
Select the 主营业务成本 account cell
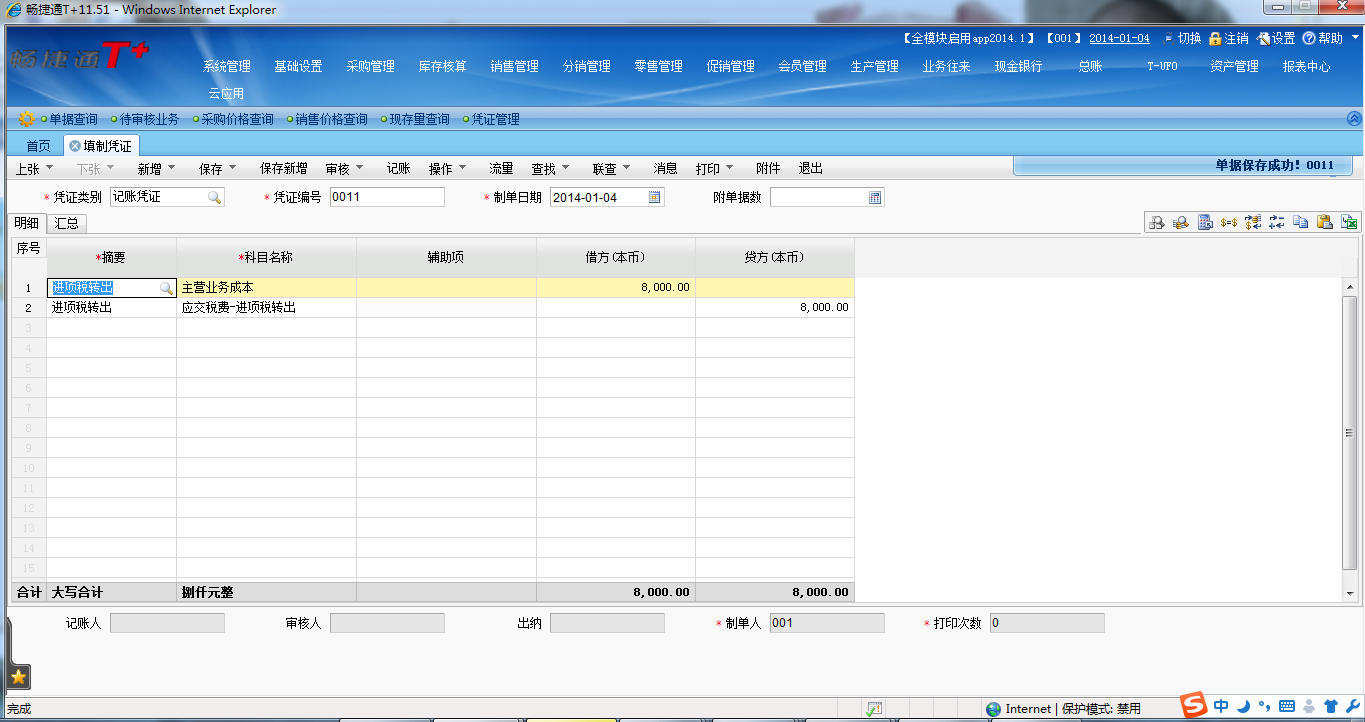(x=266, y=288)
